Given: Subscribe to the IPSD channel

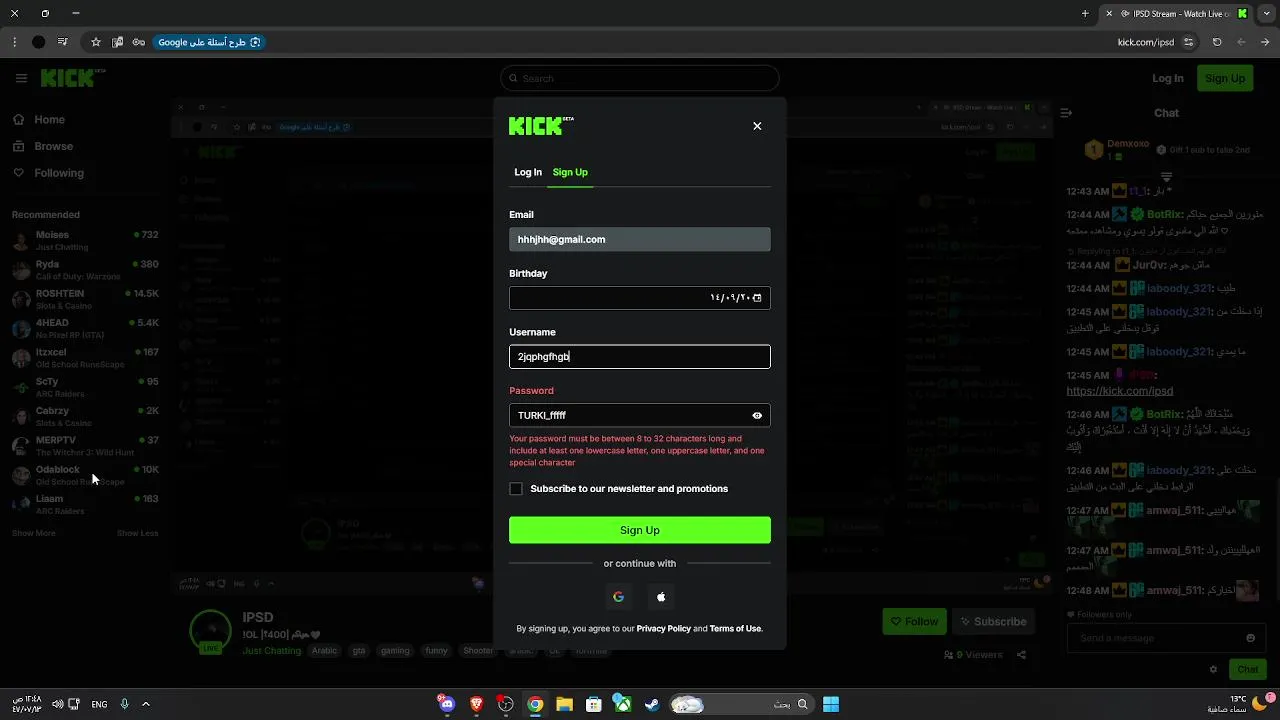Looking at the screenshot, I should 994,621.
